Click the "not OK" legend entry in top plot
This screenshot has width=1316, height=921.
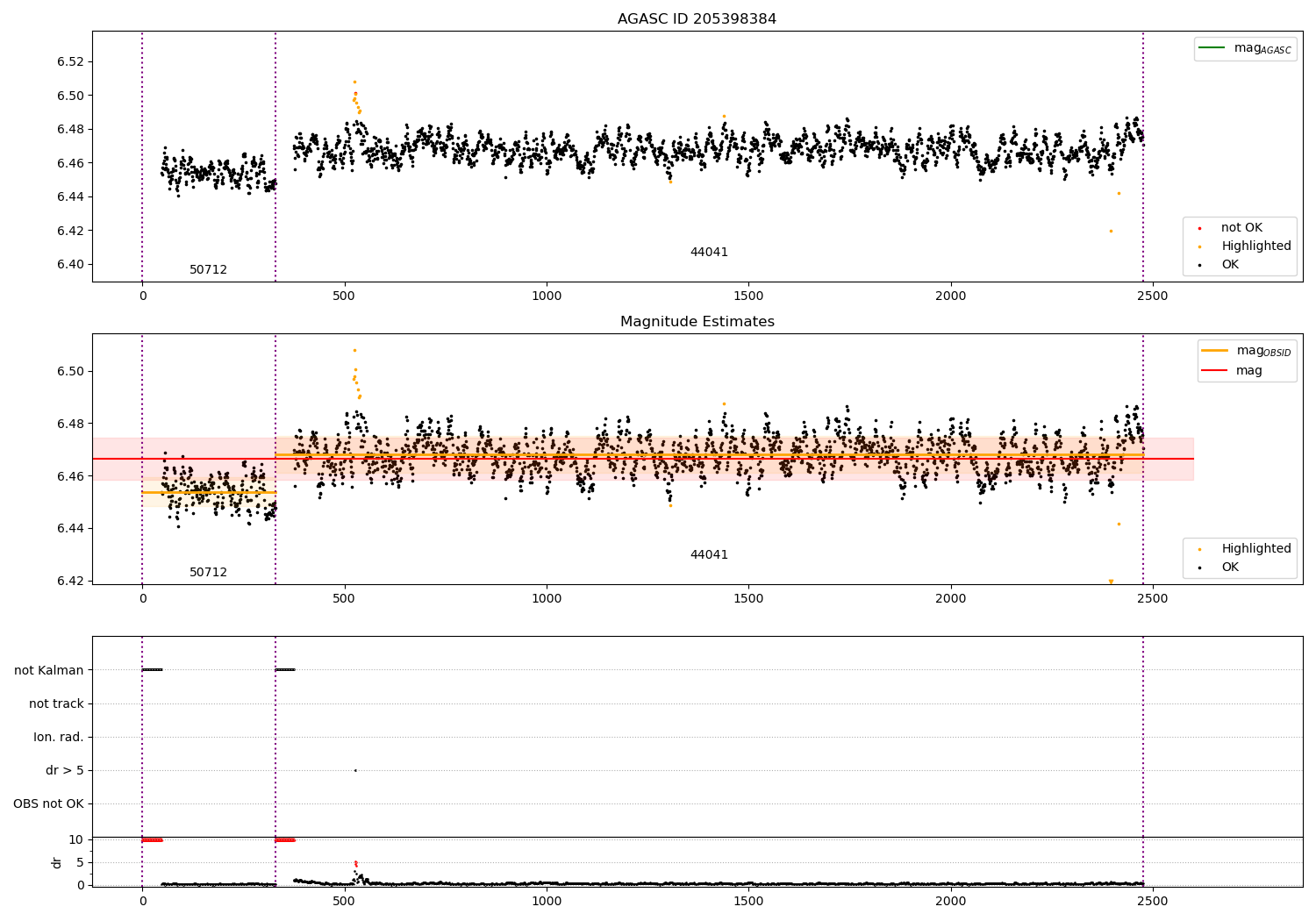(x=1241, y=228)
